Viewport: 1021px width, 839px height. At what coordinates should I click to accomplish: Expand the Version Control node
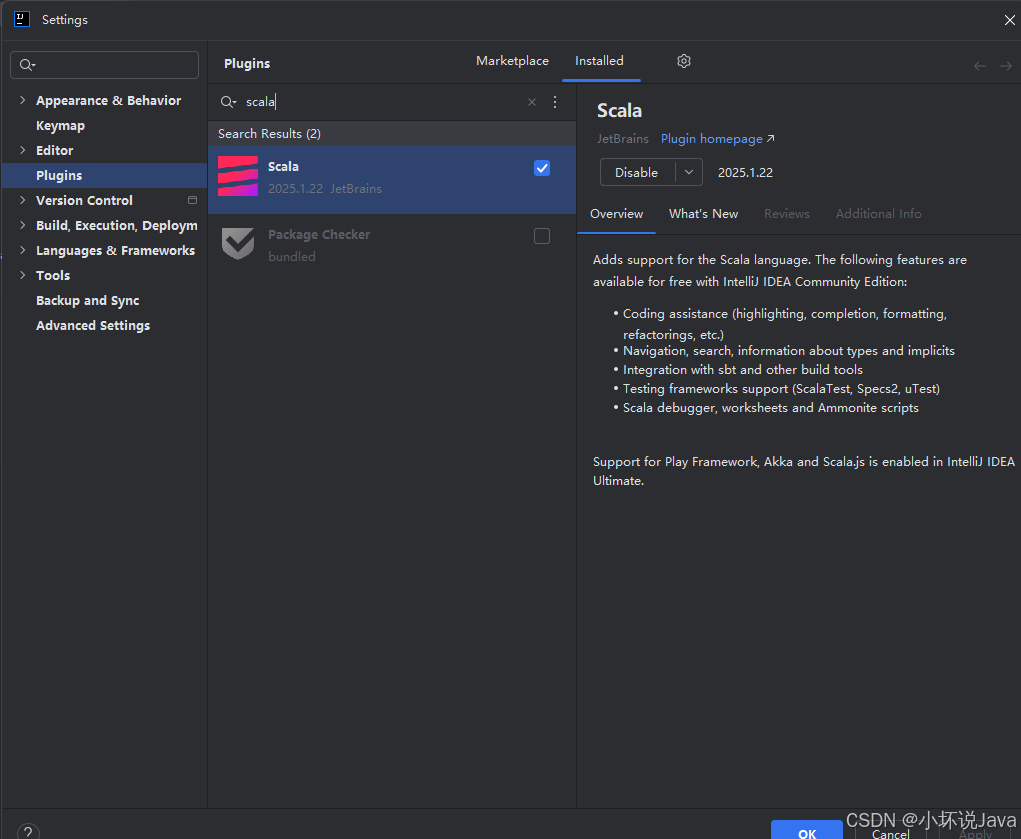click(x=23, y=200)
